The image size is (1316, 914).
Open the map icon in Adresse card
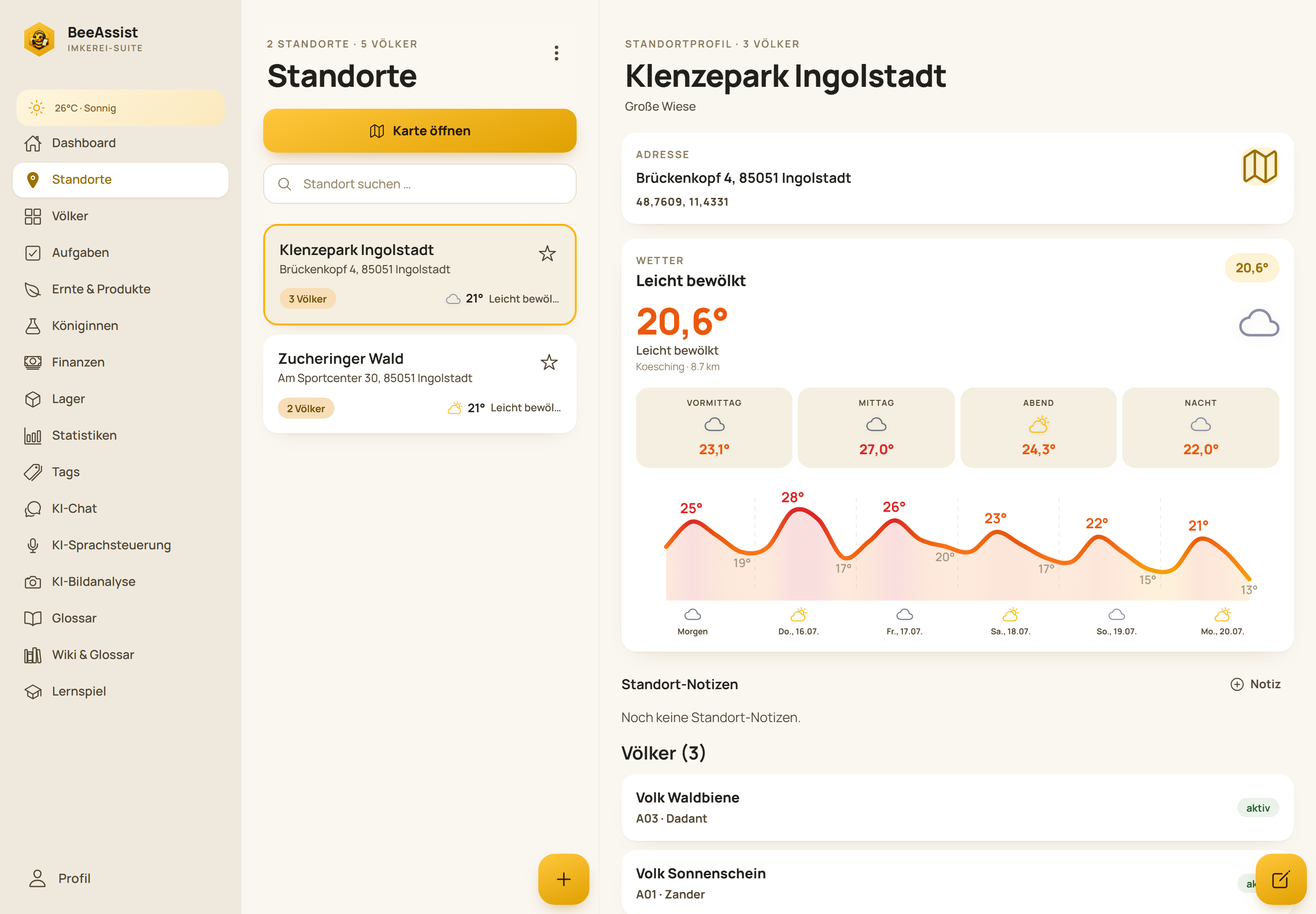click(1260, 167)
